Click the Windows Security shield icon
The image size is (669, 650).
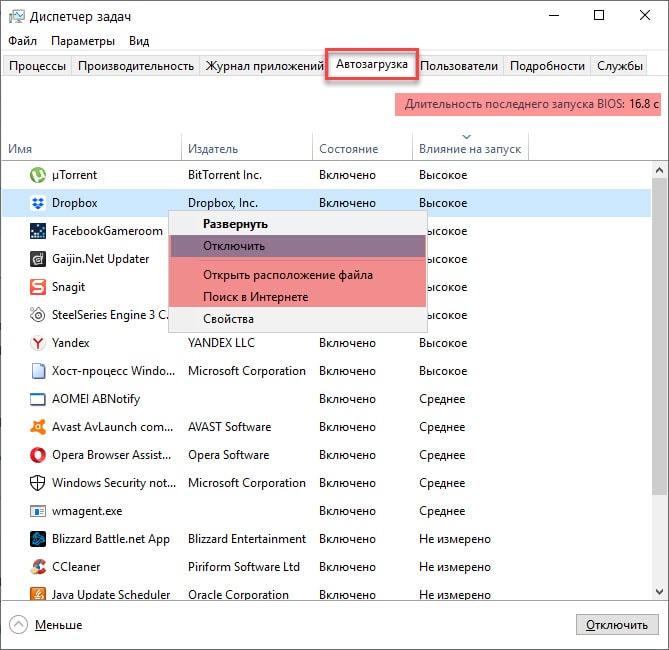click(38, 483)
